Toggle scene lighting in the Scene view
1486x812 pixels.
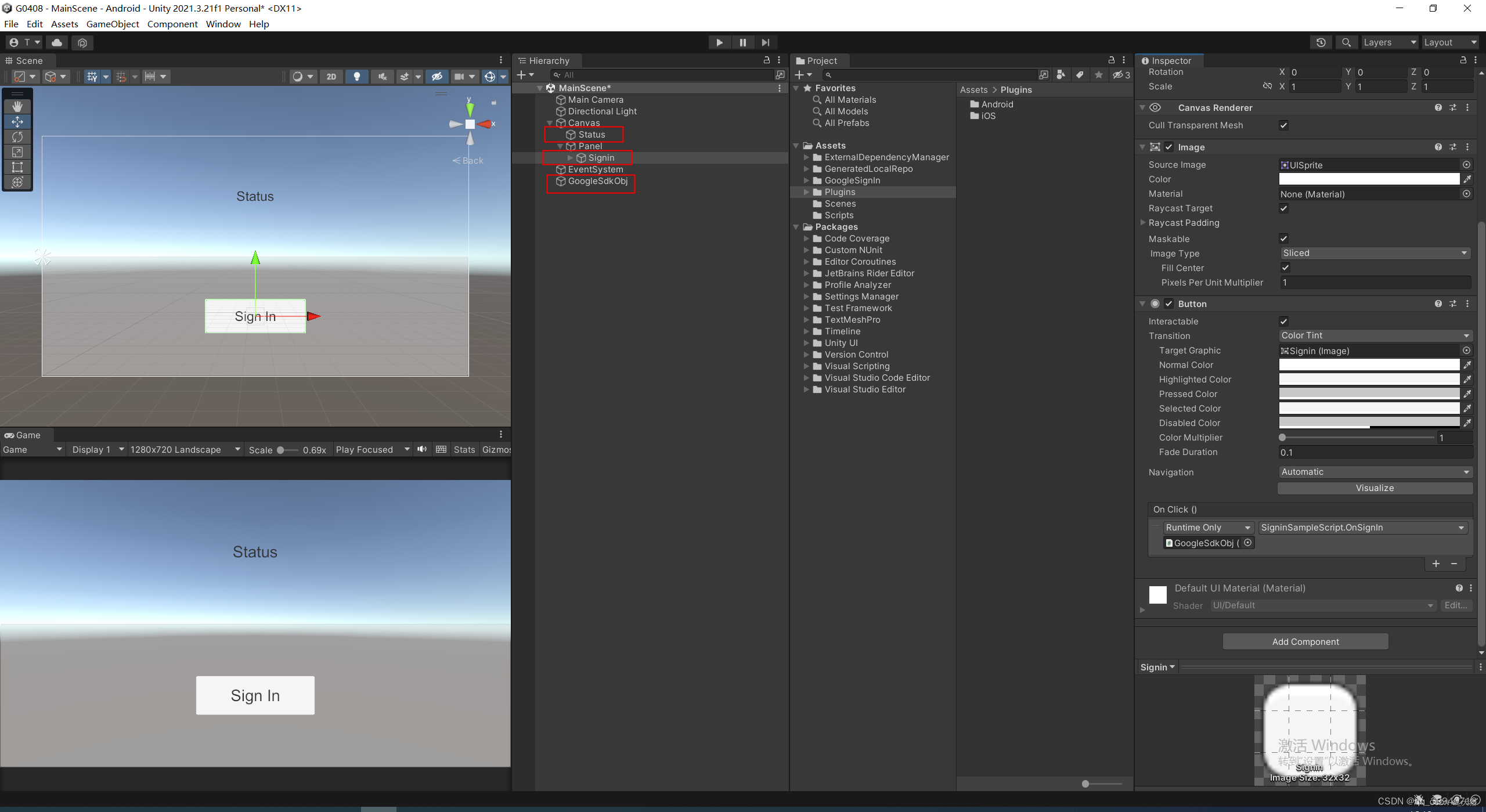[356, 76]
